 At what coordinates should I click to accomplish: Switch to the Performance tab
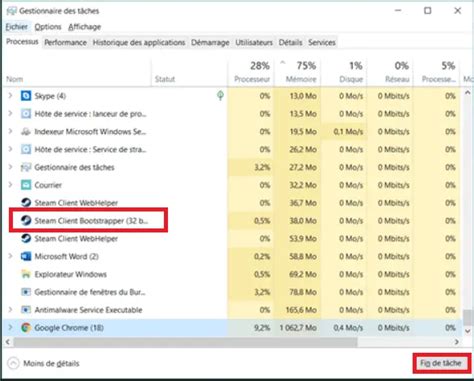(x=65, y=43)
